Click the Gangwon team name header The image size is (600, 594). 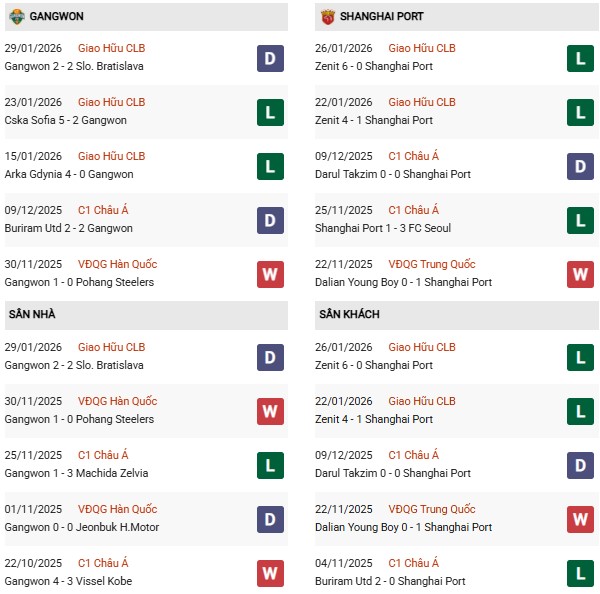pyautogui.click(x=56, y=17)
